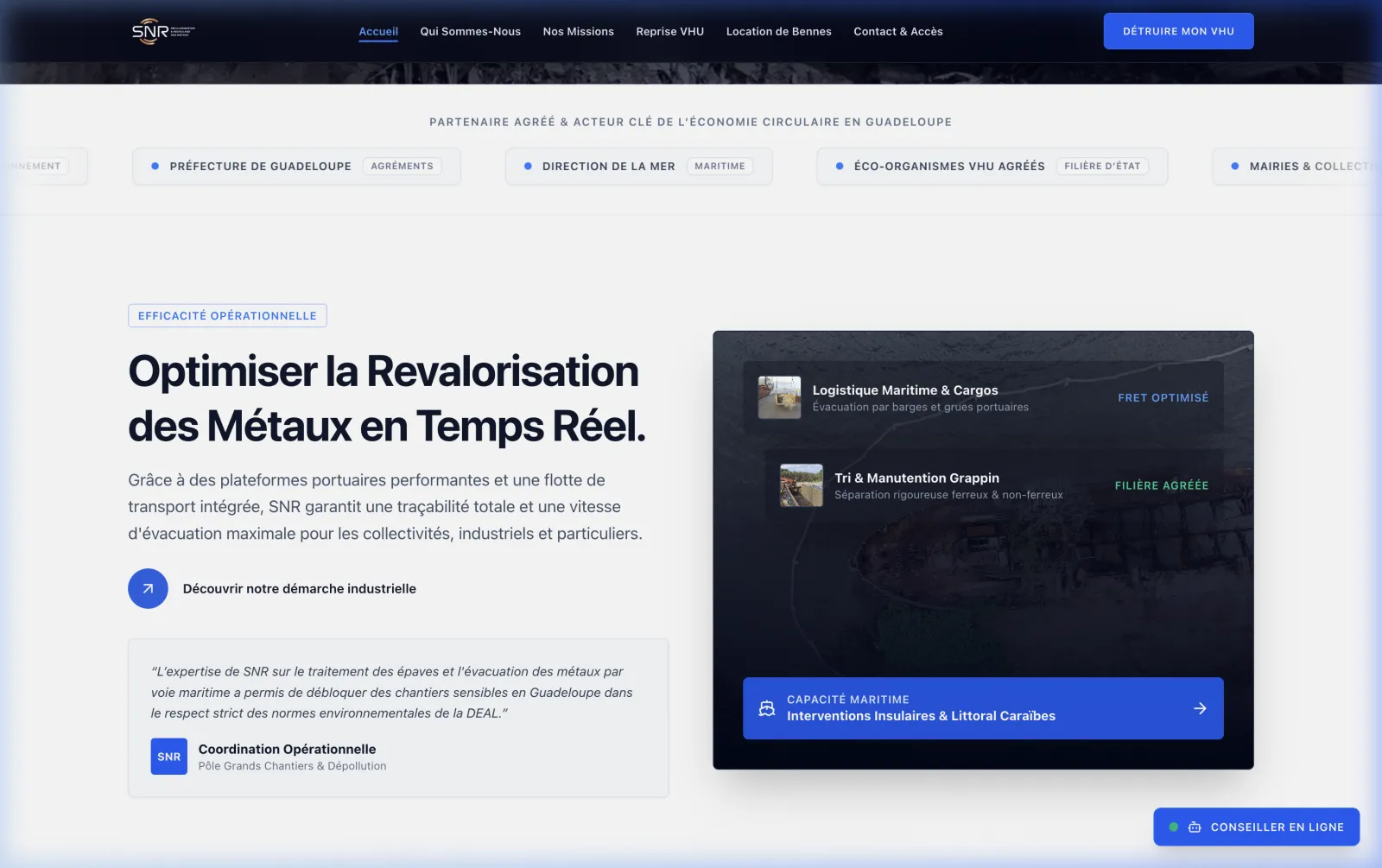
Task: Click the Efficacité Opérationnelle badge
Action: pos(227,315)
